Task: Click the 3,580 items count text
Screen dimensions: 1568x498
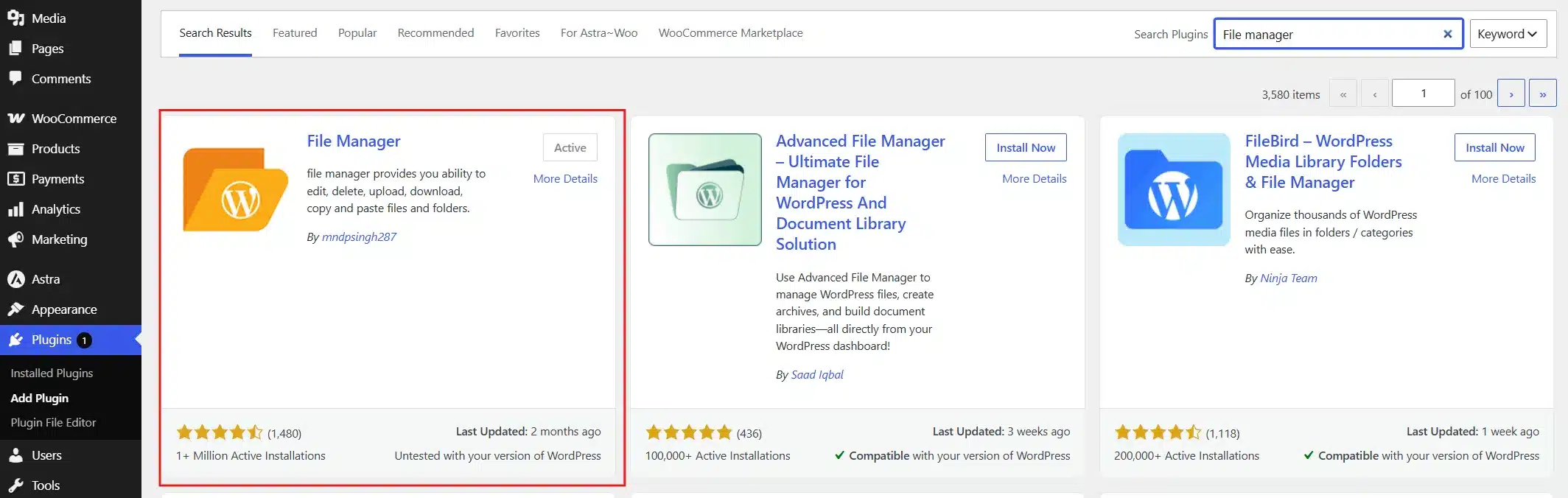Action: [1291, 94]
